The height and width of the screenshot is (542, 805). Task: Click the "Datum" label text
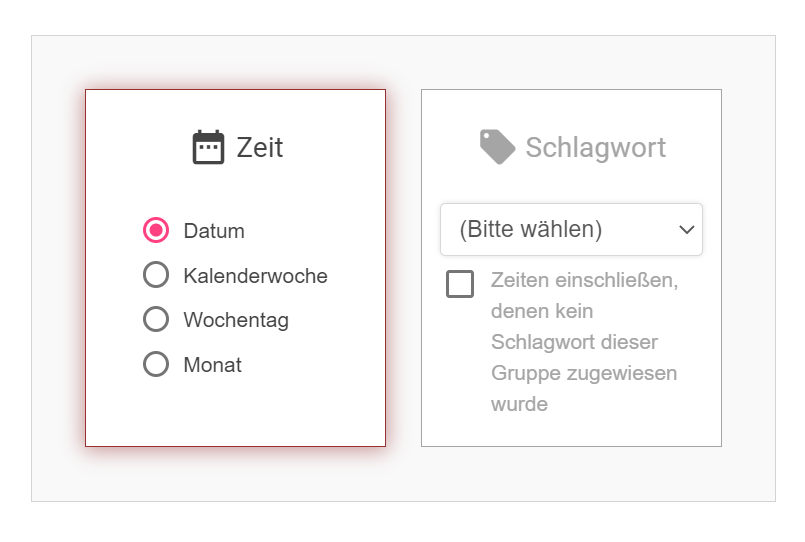(x=214, y=231)
